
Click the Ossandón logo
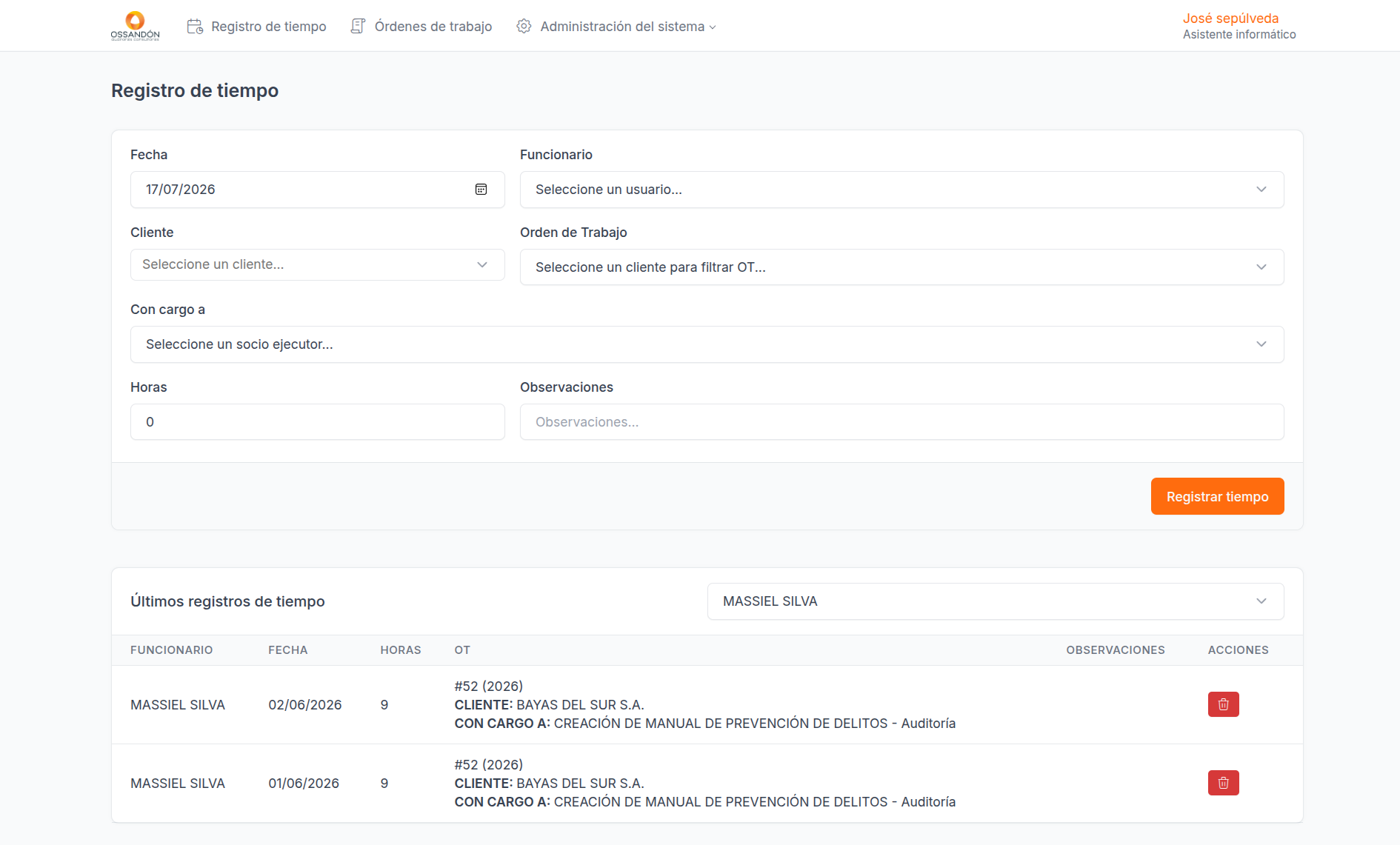point(135,26)
